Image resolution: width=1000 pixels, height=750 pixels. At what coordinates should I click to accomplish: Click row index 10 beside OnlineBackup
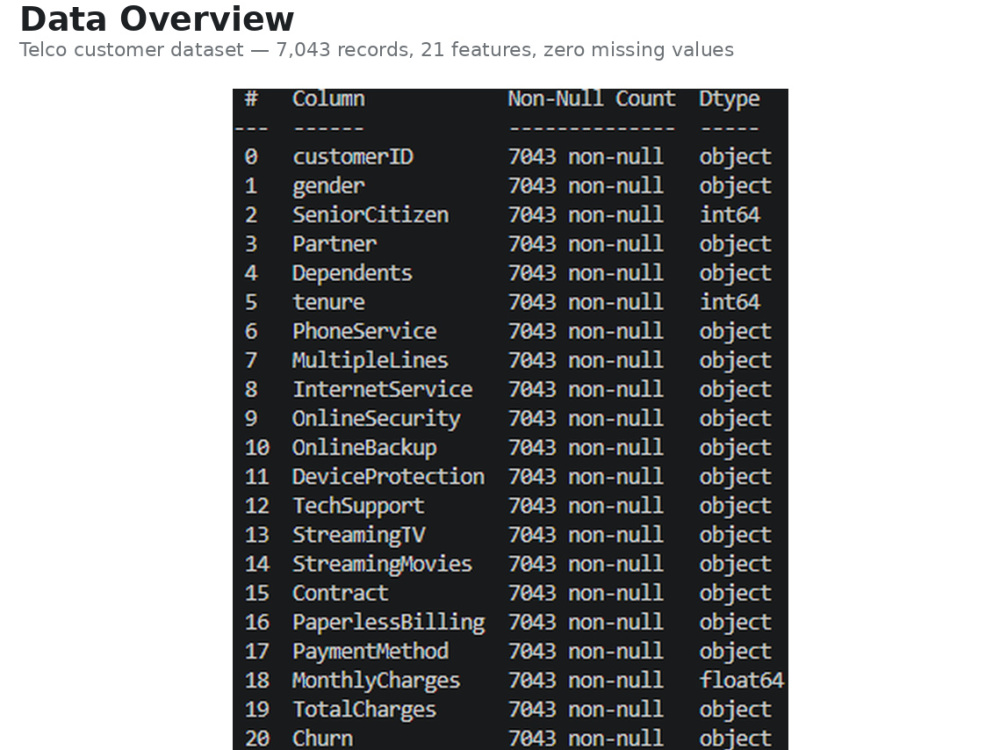[257, 448]
